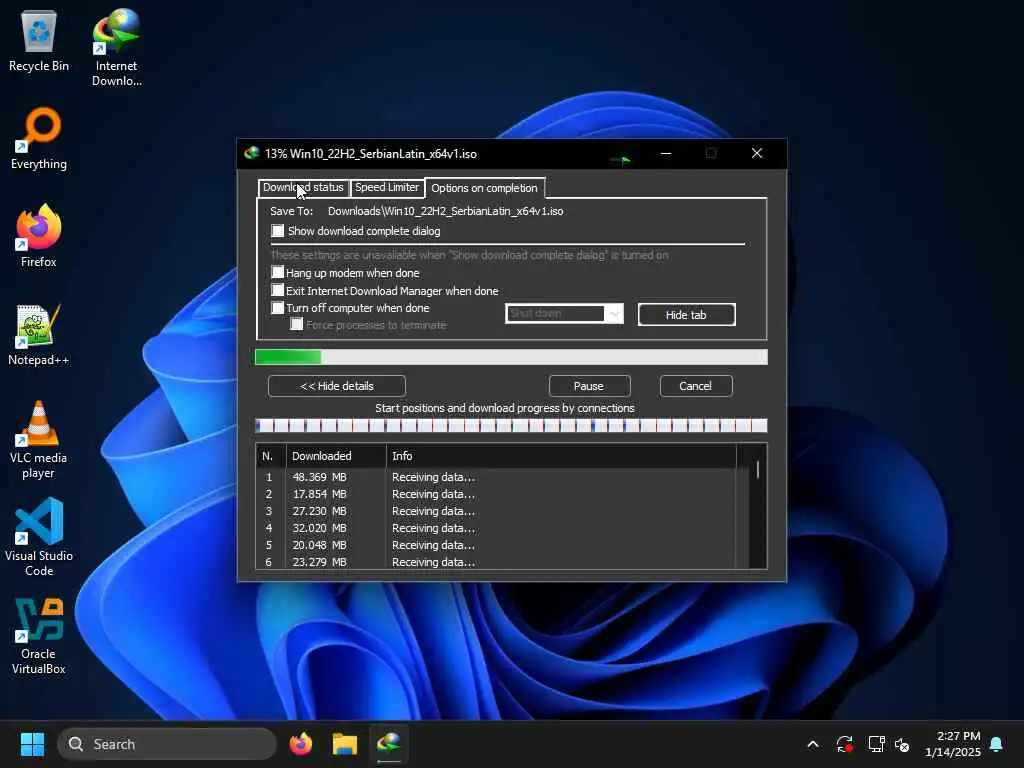Screen dimensions: 1024x768
Task: Select the IDM taskbar icon
Action: pos(389,744)
